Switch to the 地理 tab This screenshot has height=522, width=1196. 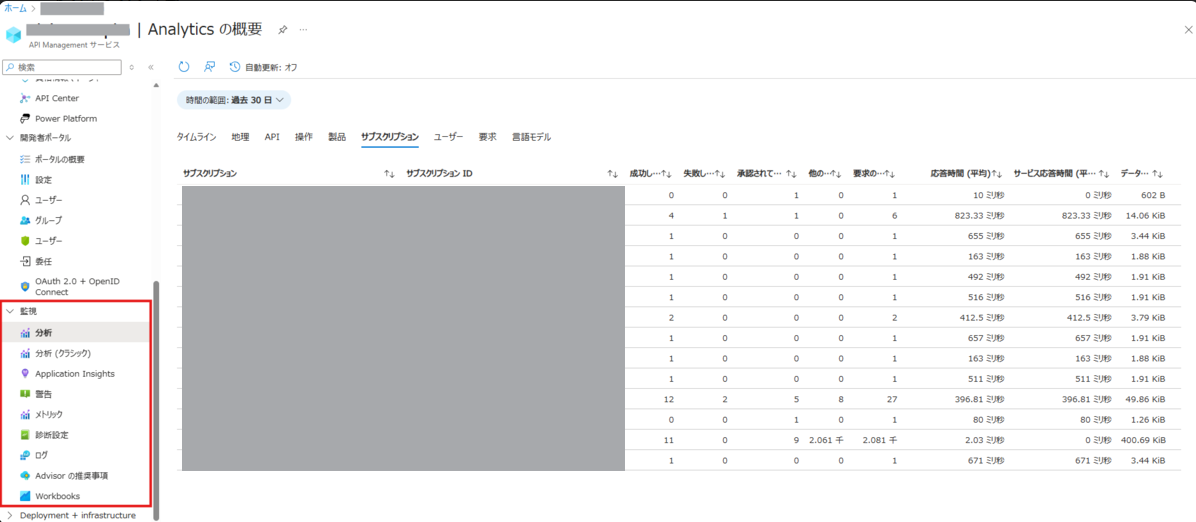(x=240, y=137)
